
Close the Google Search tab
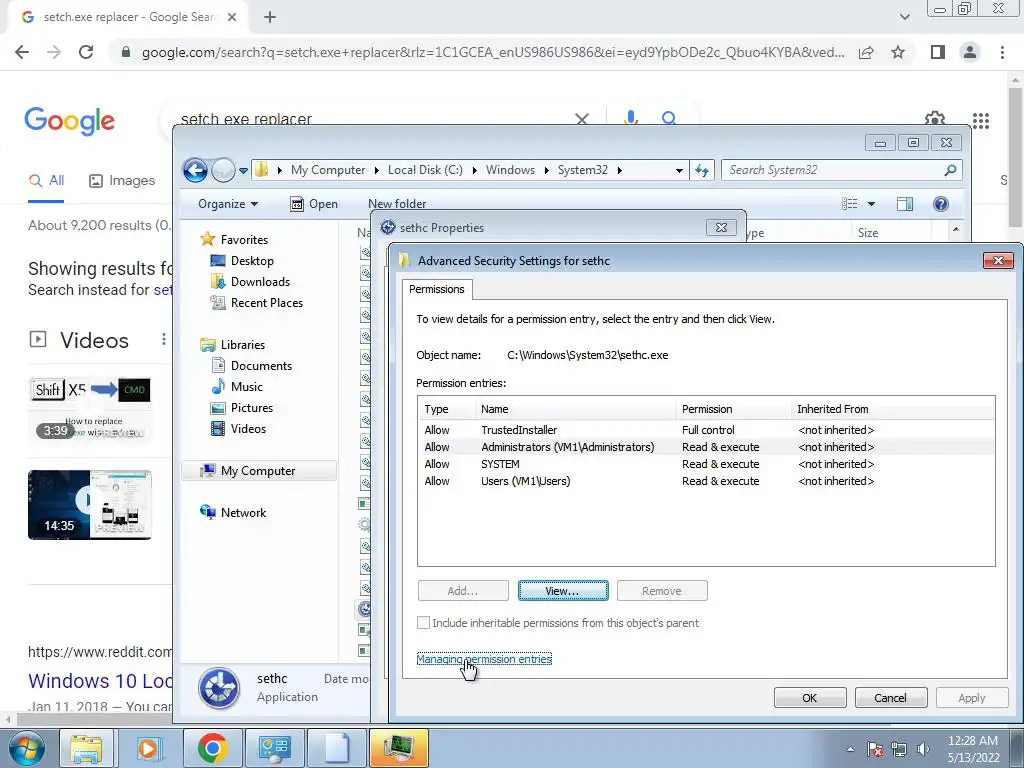pyautogui.click(x=232, y=17)
